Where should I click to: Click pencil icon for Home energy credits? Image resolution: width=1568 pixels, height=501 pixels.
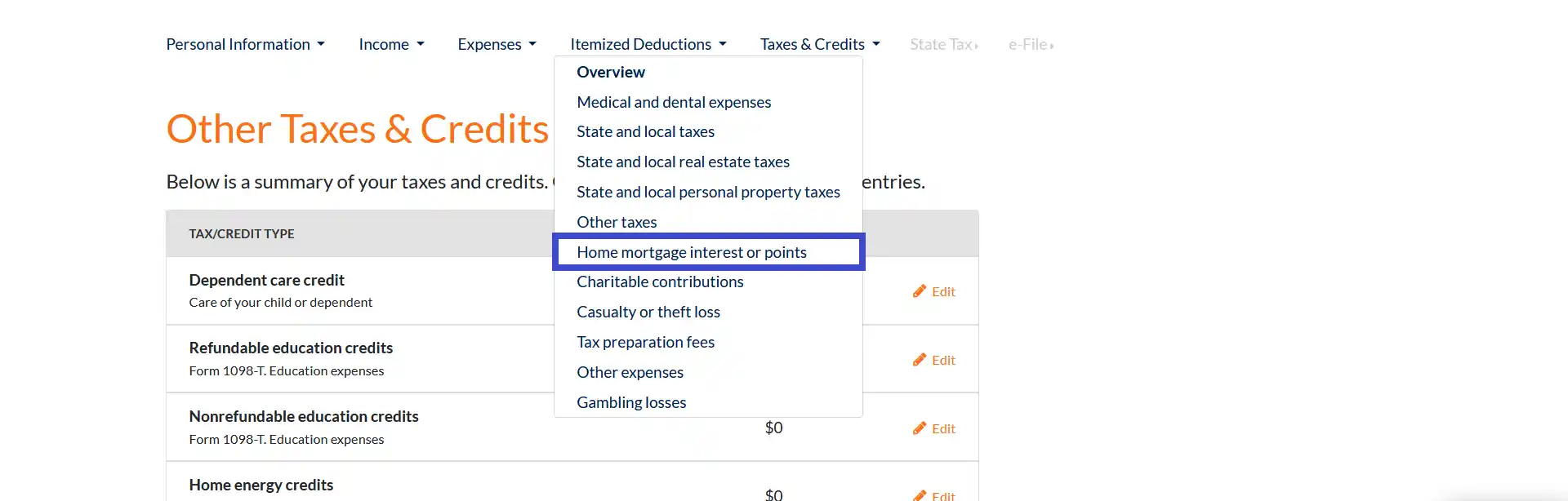(920, 494)
